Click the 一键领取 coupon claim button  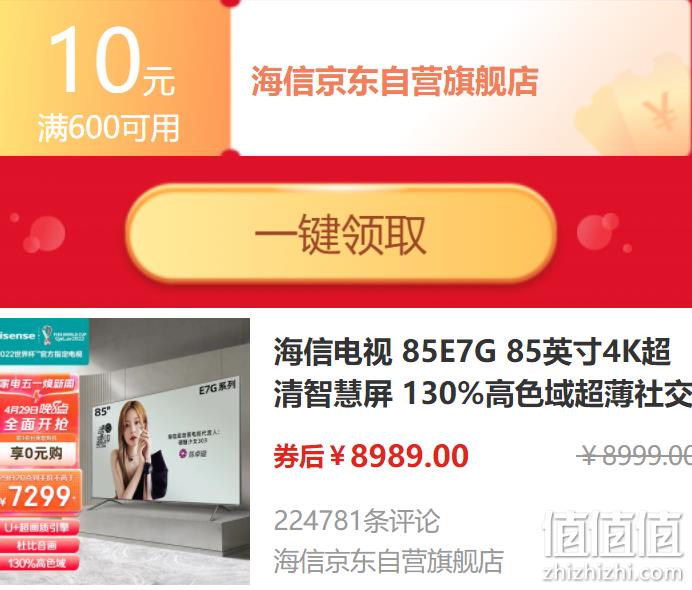pyautogui.click(x=341, y=233)
